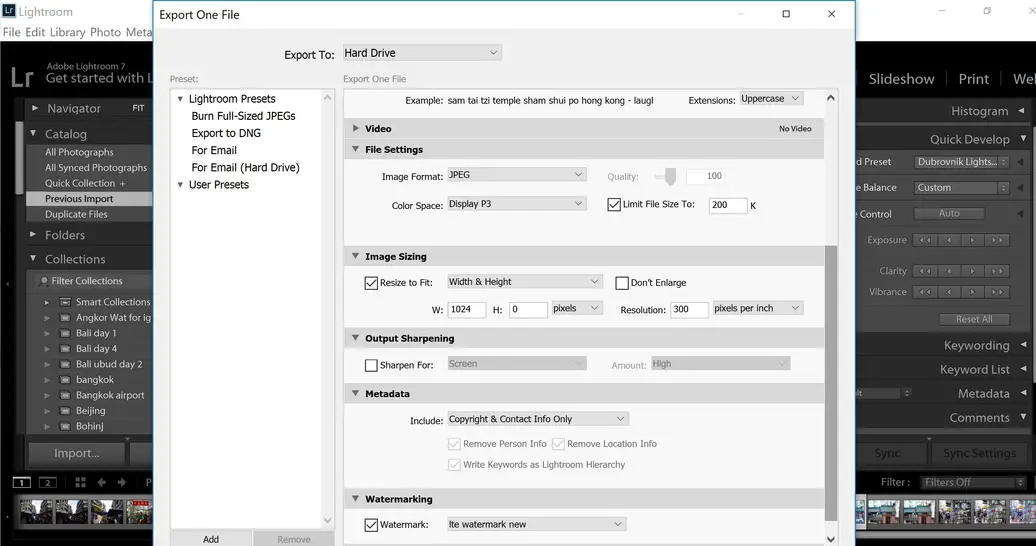Screen dimensions: 1036x546
Task: Switch to the Print module
Action: click(974, 79)
